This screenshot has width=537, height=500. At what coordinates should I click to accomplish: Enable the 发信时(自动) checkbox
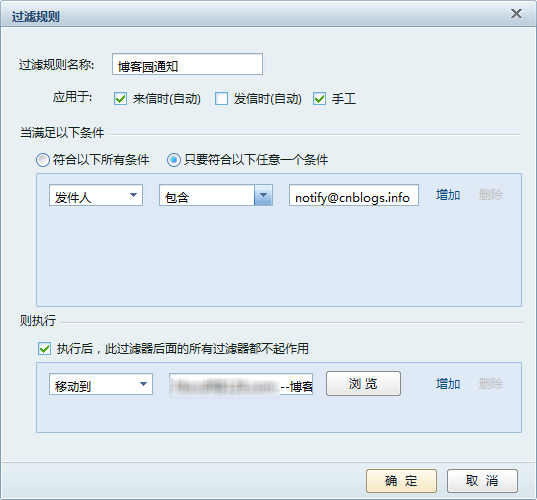(x=221, y=99)
